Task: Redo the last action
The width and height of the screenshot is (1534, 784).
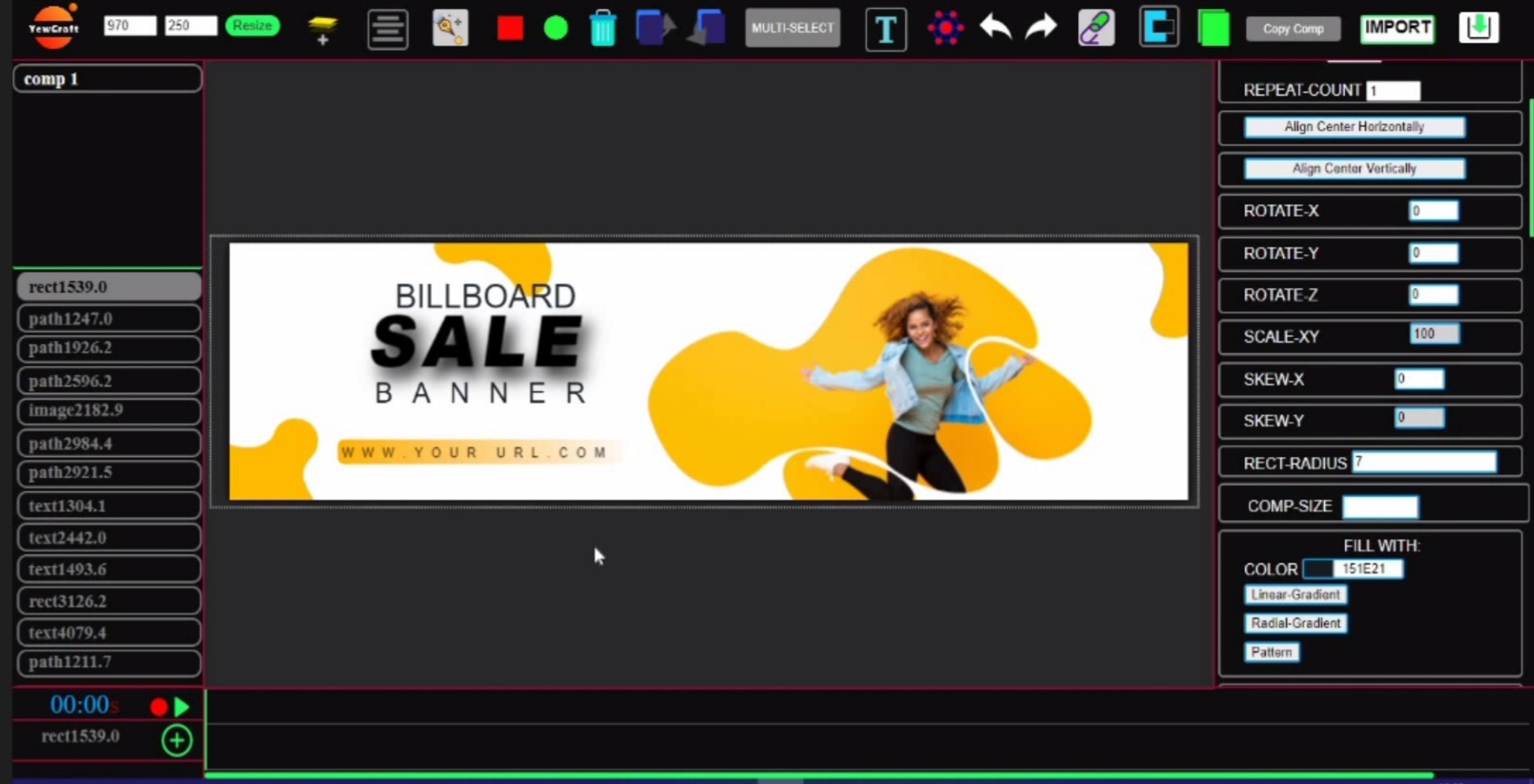Action: coord(1041,27)
